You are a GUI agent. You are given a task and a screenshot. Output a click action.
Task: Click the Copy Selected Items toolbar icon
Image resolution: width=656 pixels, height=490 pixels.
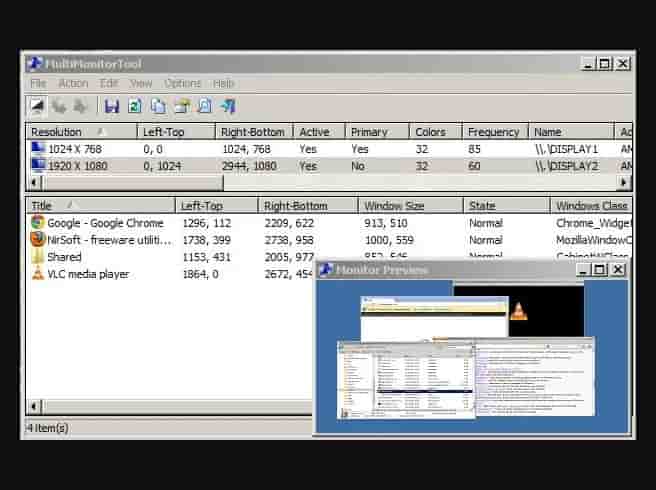[x=158, y=106]
